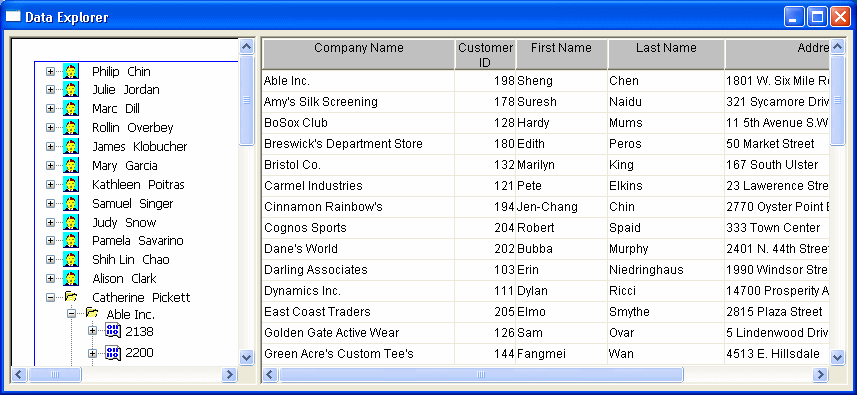The height and width of the screenshot is (395, 857).
Task: Click the person icon beside Philip Chin
Action: pyautogui.click(x=71, y=71)
